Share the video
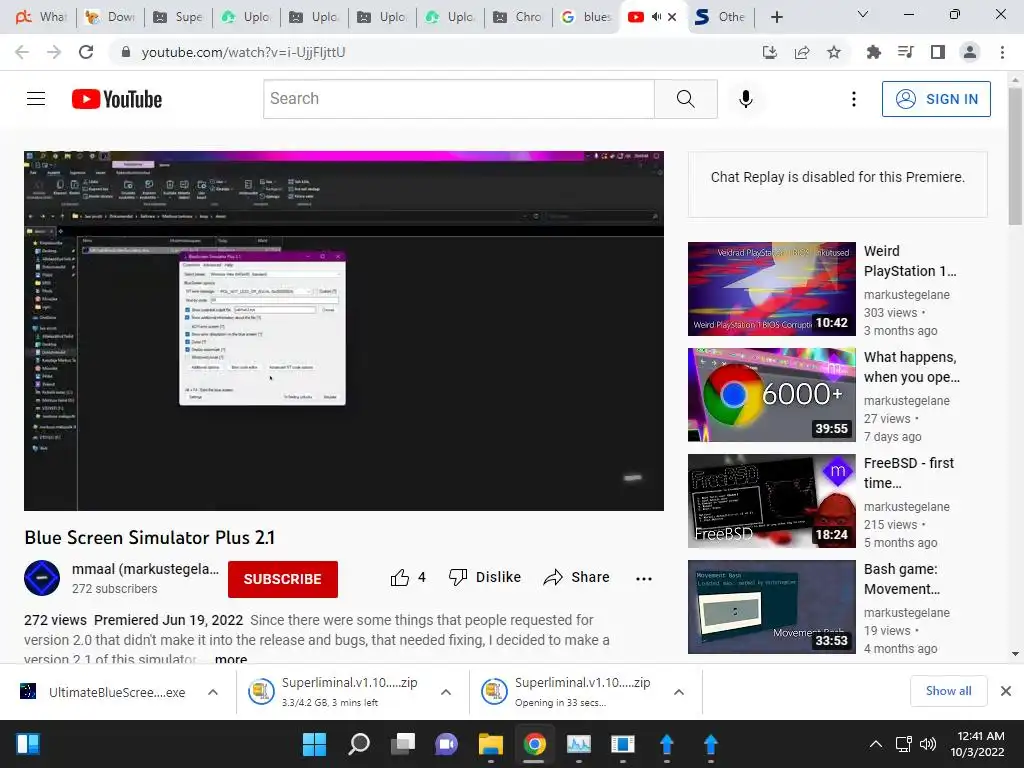This screenshot has height=768, width=1024. point(577,577)
